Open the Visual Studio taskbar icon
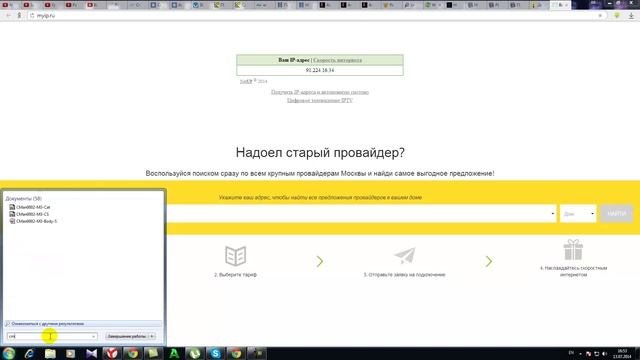This screenshot has width=640, height=360. click(x=91, y=353)
